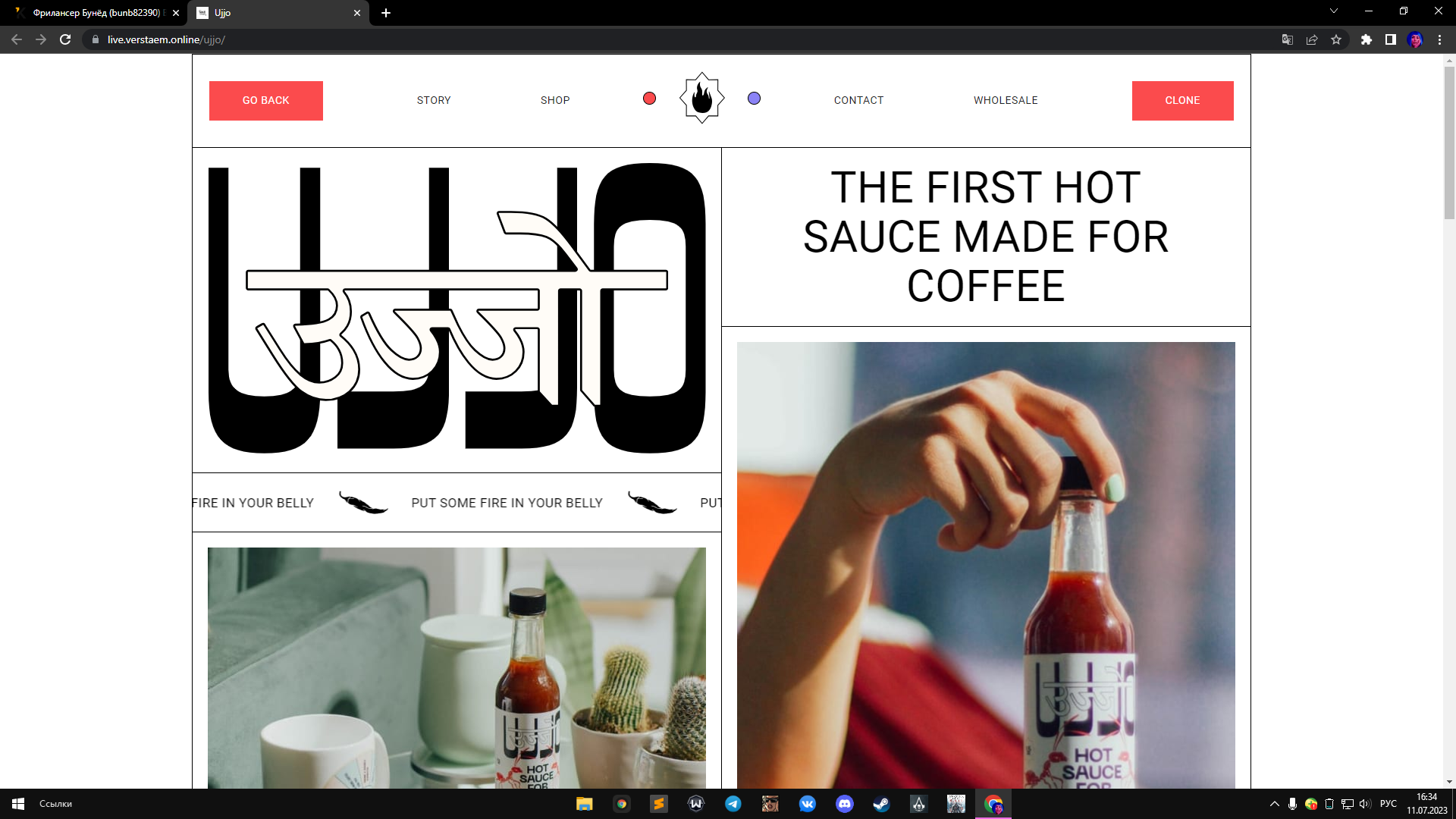Viewport: 1456px width, 819px height.
Task: Click the share page icon in address bar
Action: [x=1312, y=39]
